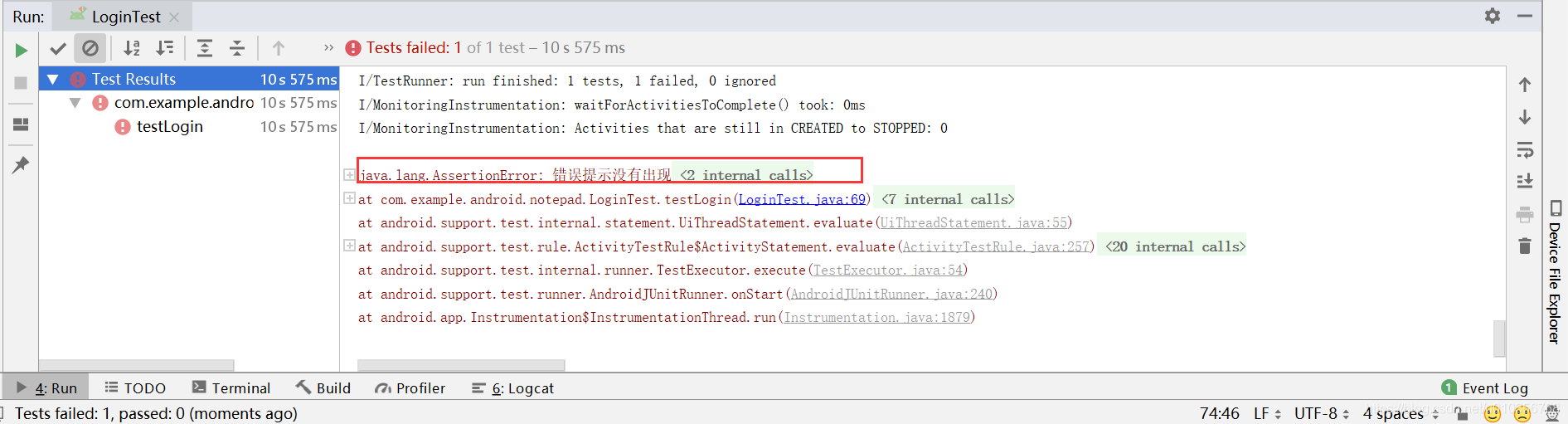Image resolution: width=1568 pixels, height=424 pixels.
Task: Hide the Run tool window
Action: click(x=1525, y=16)
